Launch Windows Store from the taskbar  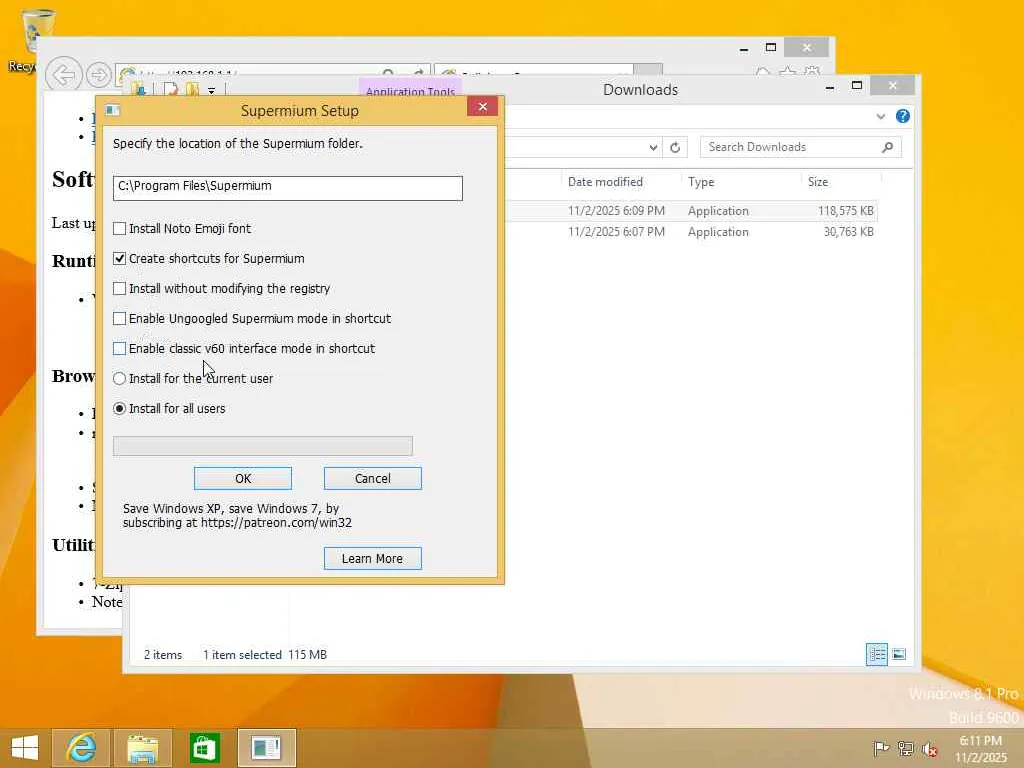204,748
